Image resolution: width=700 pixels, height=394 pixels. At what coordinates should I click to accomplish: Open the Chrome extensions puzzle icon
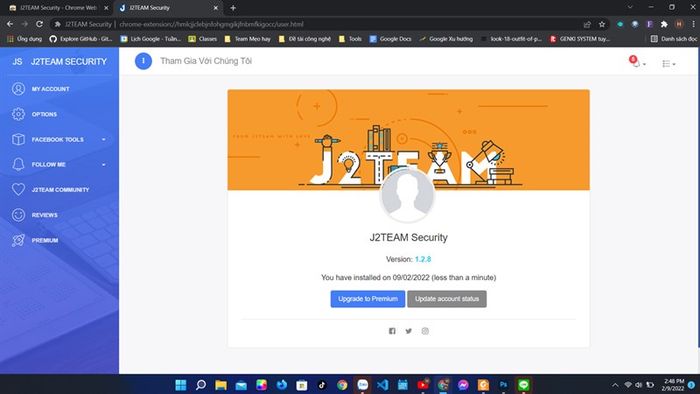click(x=664, y=24)
